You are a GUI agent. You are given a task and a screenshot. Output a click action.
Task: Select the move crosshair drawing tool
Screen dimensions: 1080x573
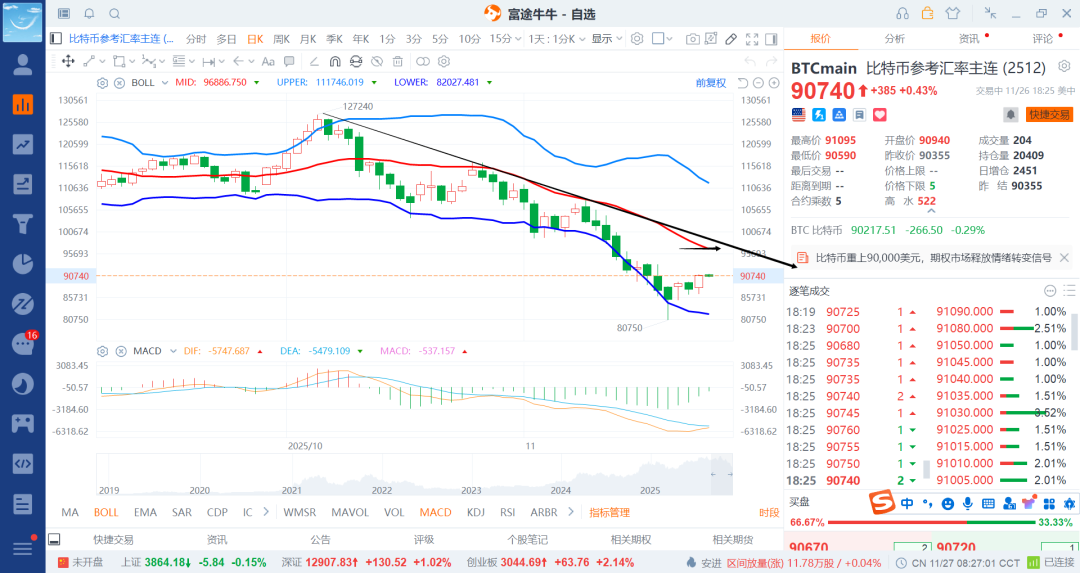click(68, 61)
